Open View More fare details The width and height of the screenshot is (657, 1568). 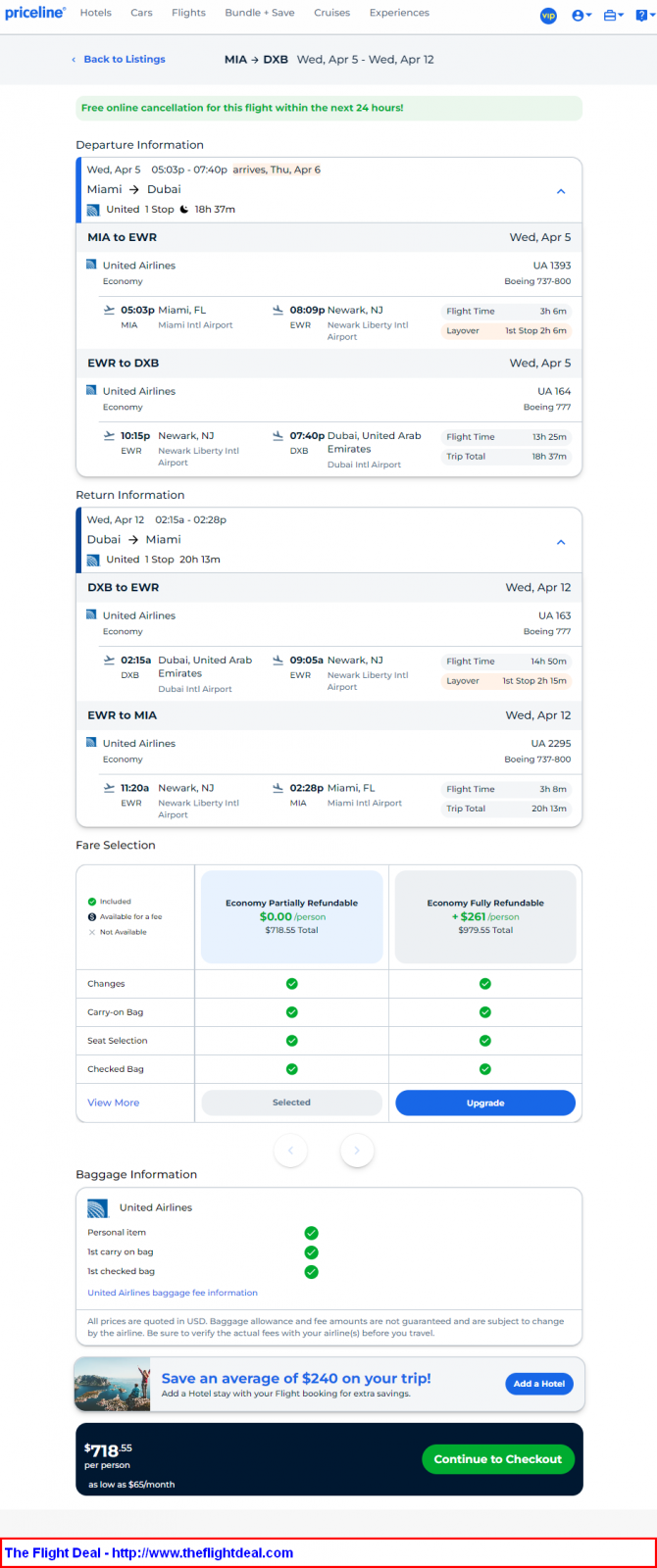pyautogui.click(x=114, y=1102)
